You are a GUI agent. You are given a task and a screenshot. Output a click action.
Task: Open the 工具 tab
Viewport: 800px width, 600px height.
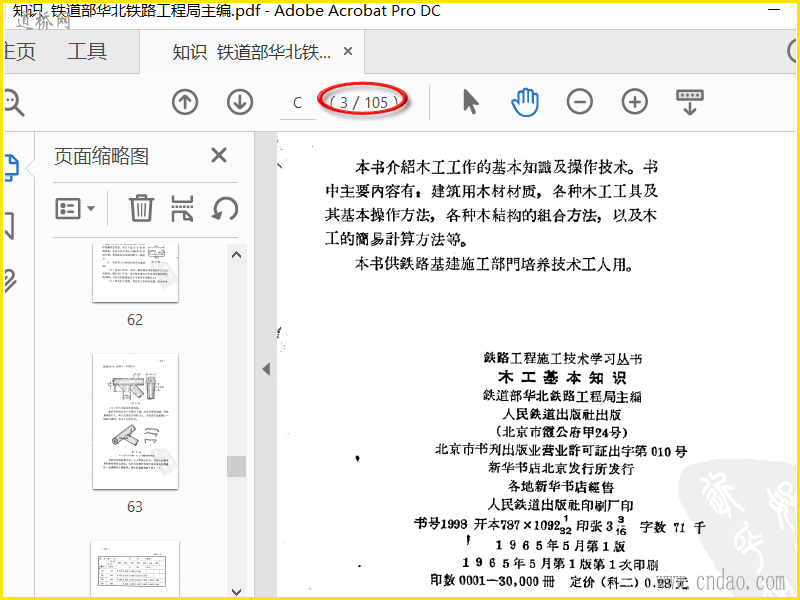tap(87, 52)
